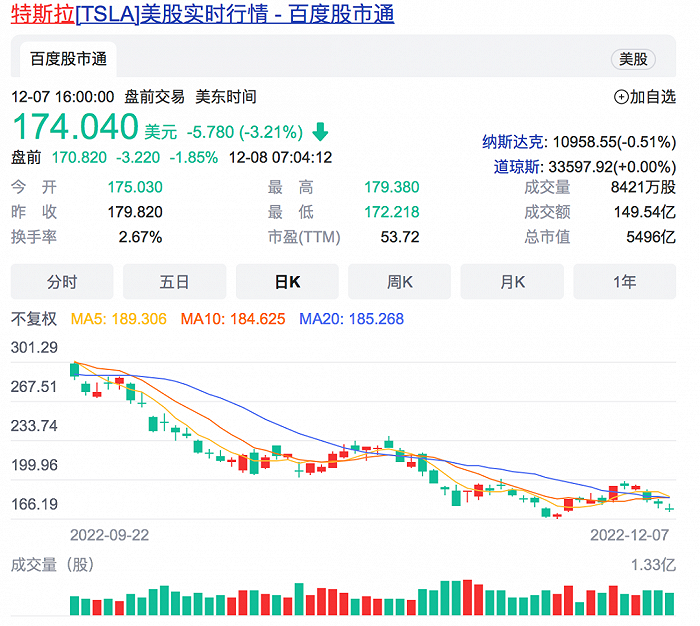The height and width of the screenshot is (626, 700).
Task: Click the green down arrow price indicator
Action: point(320,132)
